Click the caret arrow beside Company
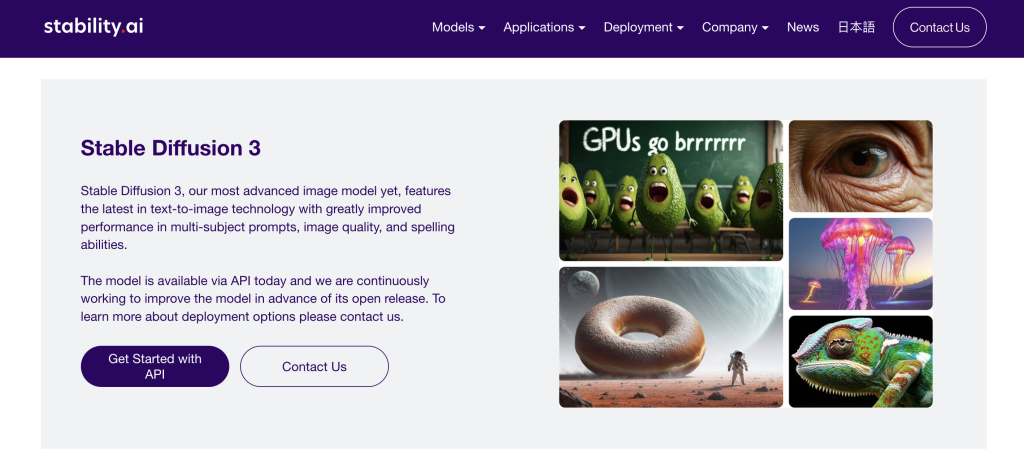 click(x=765, y=28)
